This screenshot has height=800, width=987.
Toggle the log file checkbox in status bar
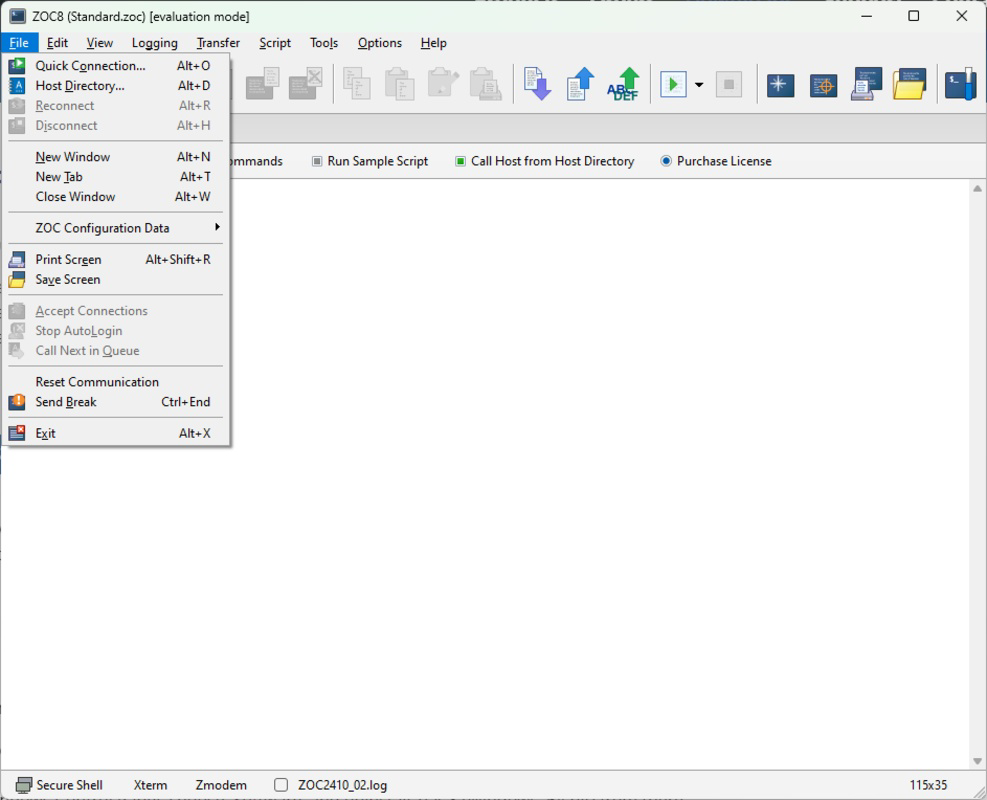281,785
